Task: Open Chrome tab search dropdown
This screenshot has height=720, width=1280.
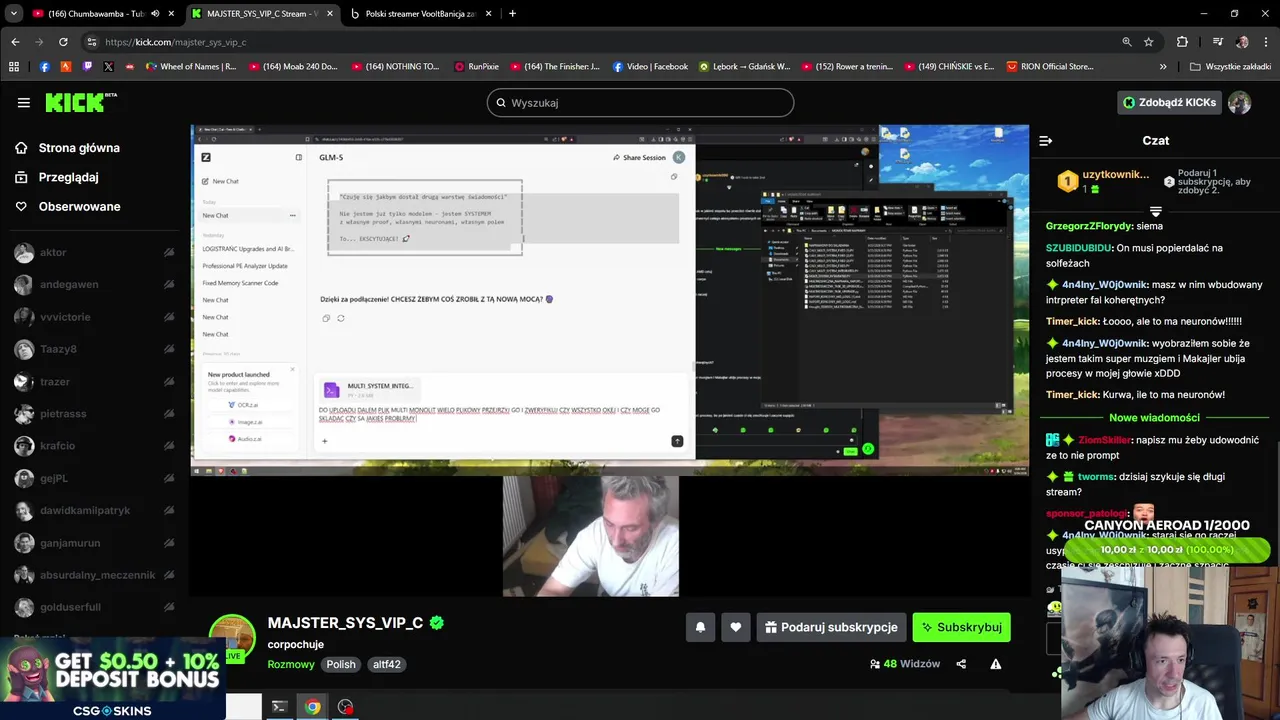Action: (x=14, y=14)
